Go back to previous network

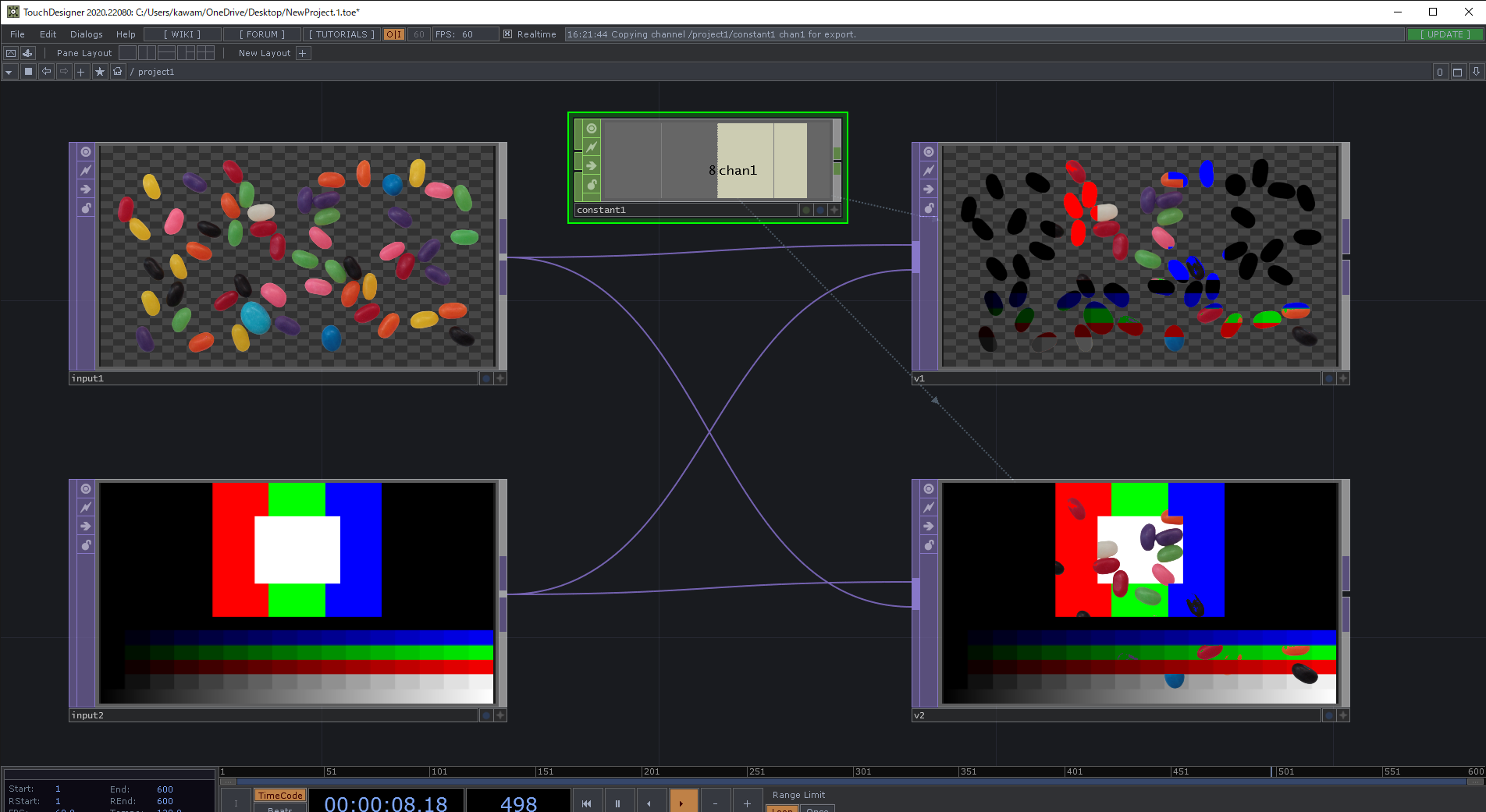pos(47,72)
